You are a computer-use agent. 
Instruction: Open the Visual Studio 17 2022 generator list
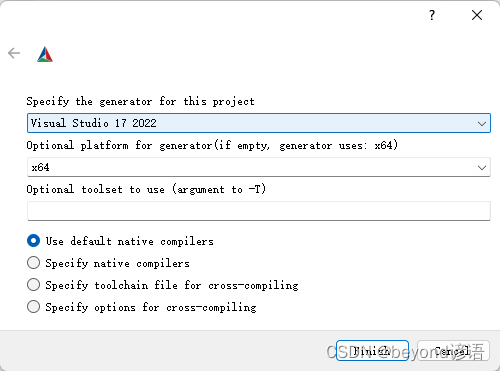tap(259, 123)
